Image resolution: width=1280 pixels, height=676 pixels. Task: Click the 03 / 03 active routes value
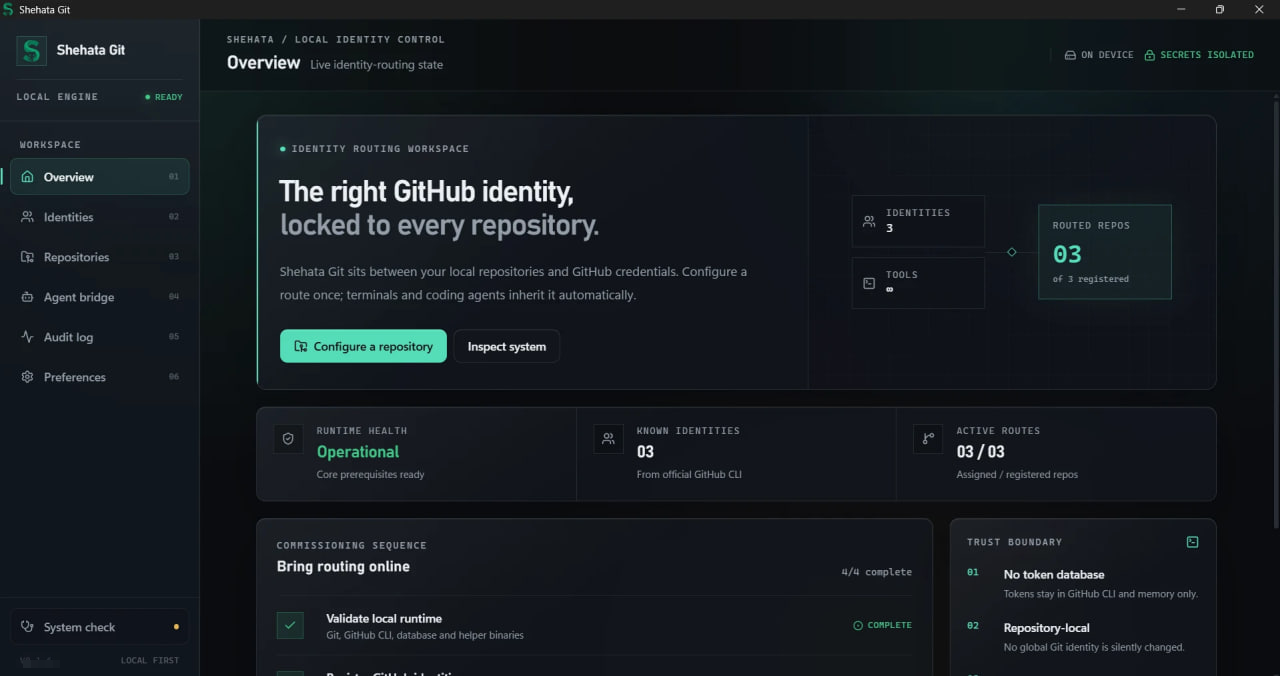[981, 452]
